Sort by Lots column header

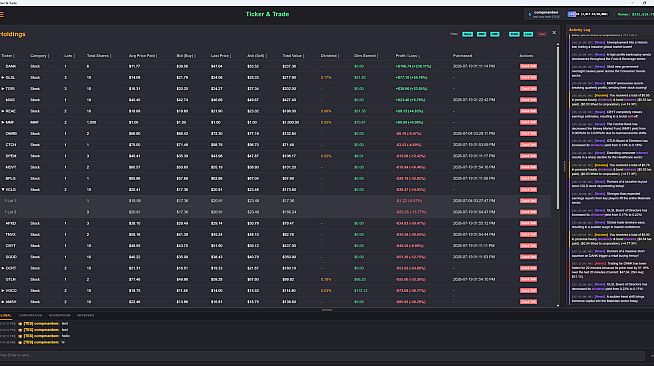click(69, 55)
